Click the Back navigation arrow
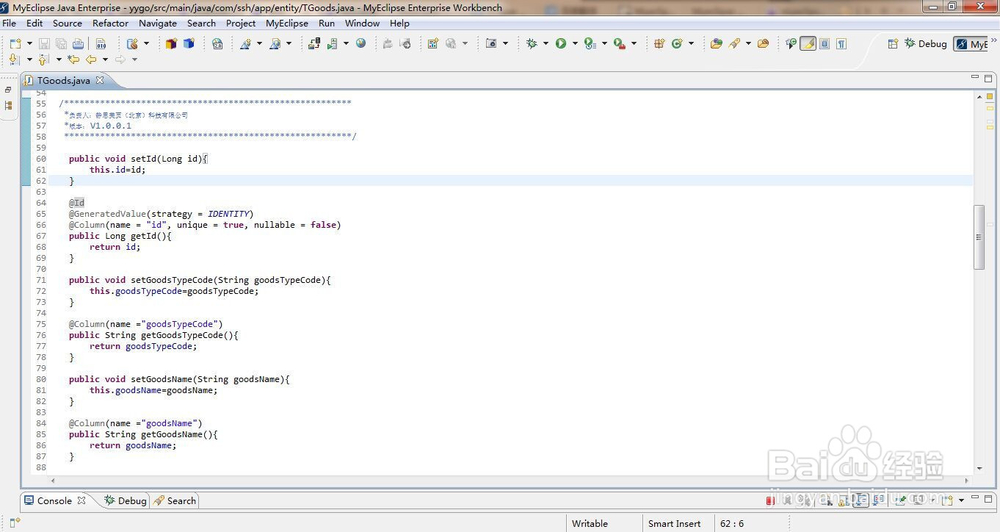 (x=91, y=59)
